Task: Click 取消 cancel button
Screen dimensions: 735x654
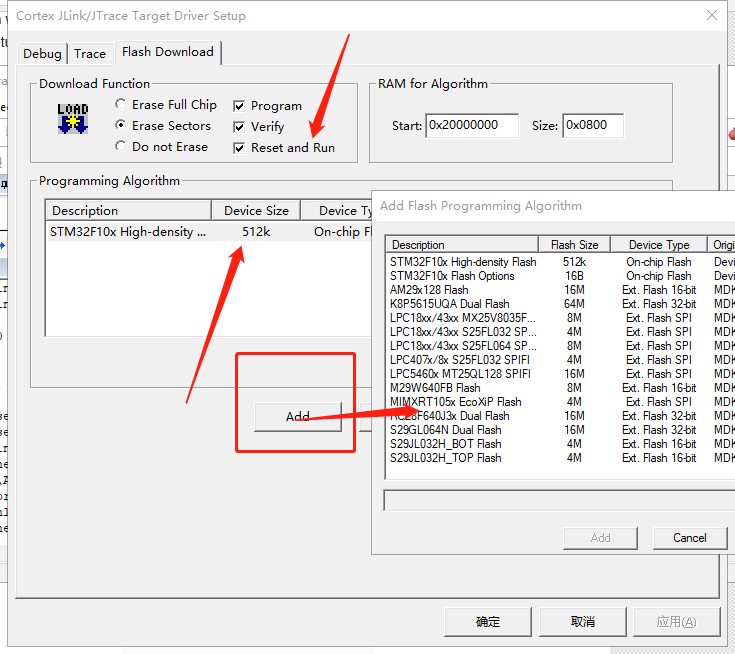Action: click(x=583, y=622)
